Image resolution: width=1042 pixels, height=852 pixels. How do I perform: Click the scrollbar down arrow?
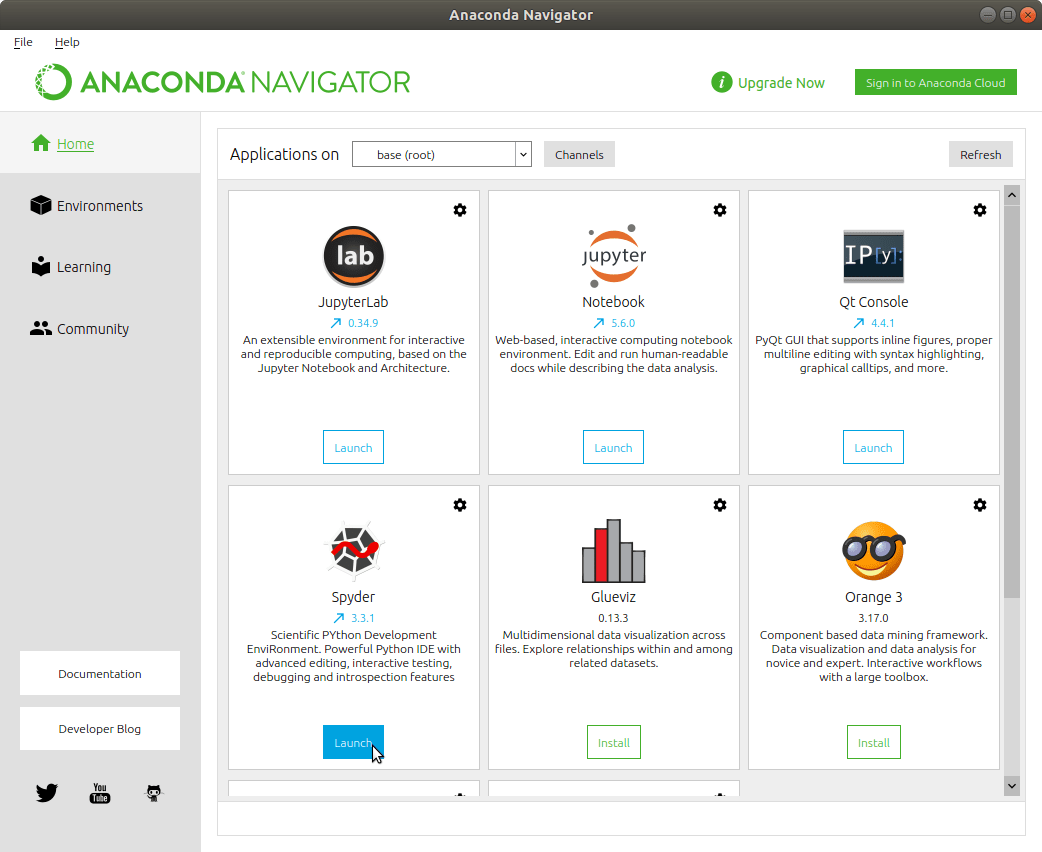[x=1012, y=786]
